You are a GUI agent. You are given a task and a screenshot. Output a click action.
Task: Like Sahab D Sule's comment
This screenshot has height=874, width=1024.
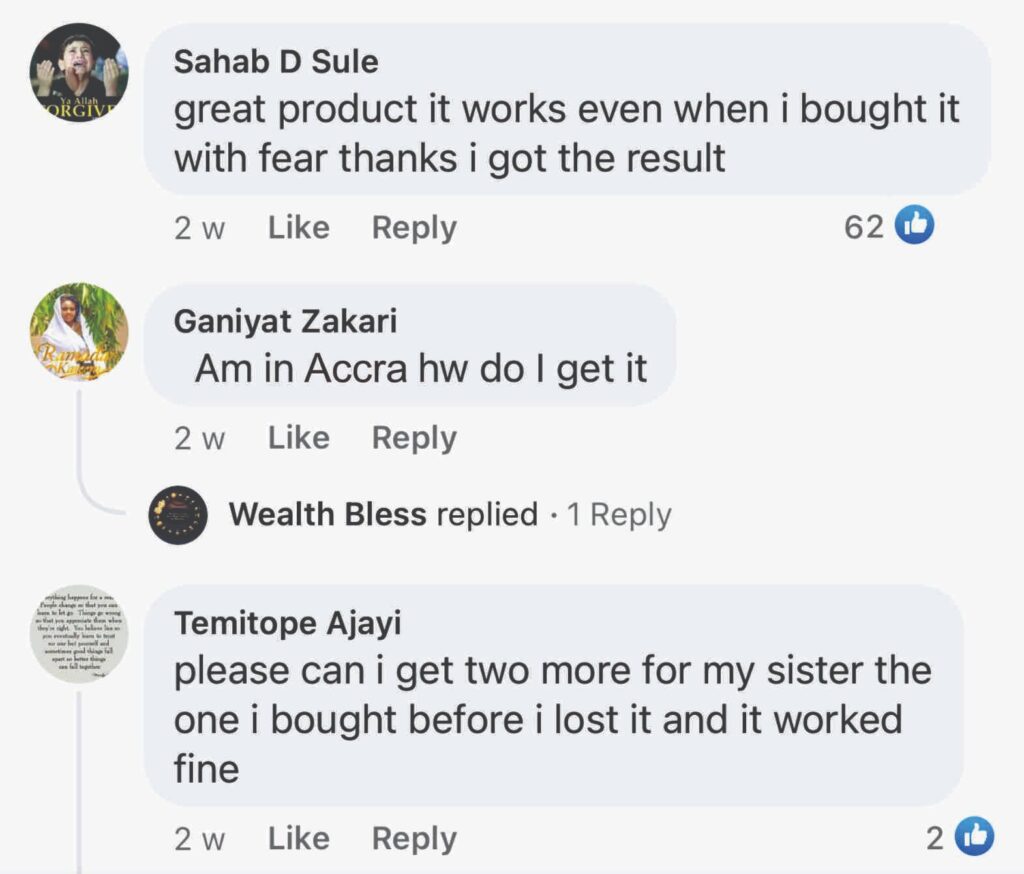tap(298, 228)
